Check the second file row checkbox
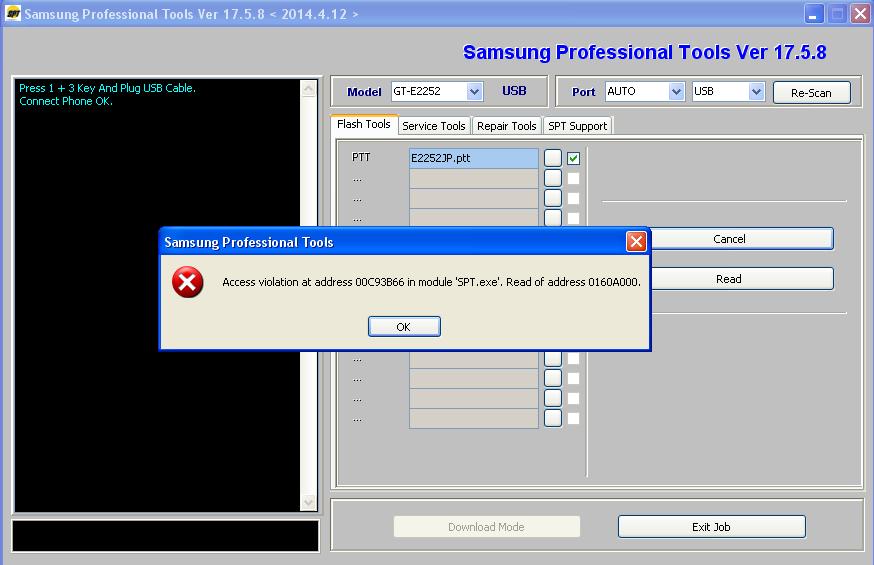Image resolution: width=874 pixels, height=565 pixels. (x=574, y=178)
